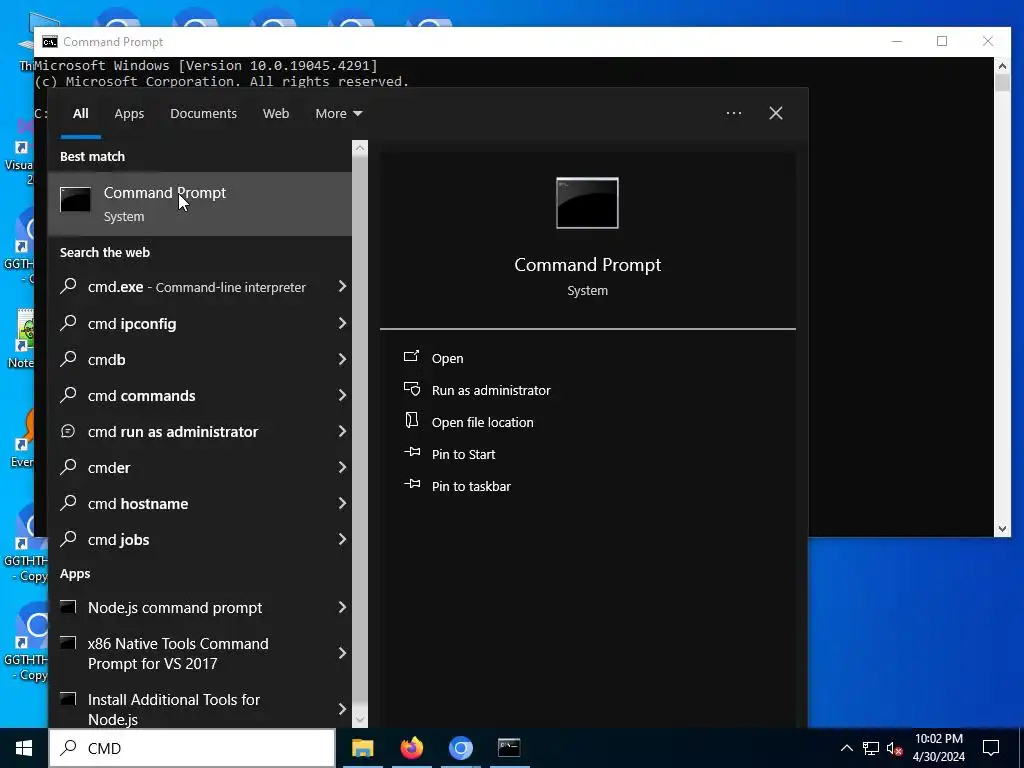Click Open in the preview pane
Image resolution: width=1024 pixels, height=768 pixels.
447,359
